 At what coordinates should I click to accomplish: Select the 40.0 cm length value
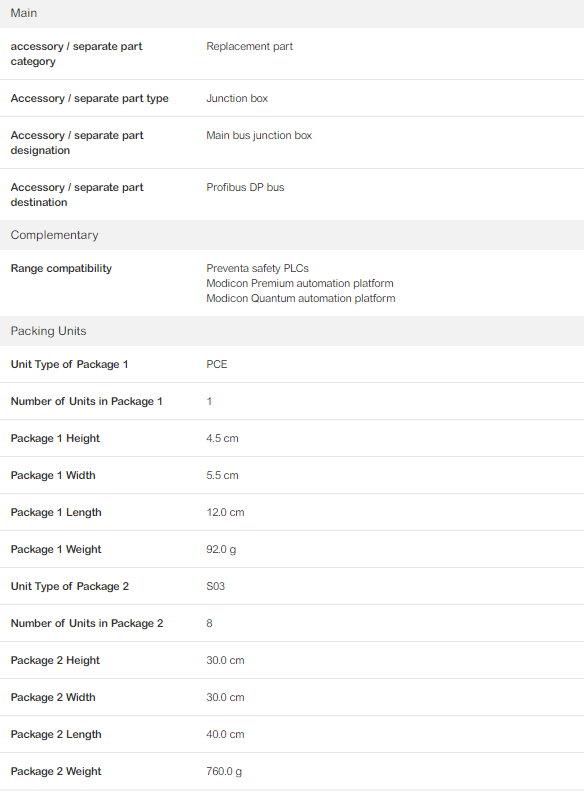click(225, 734)
